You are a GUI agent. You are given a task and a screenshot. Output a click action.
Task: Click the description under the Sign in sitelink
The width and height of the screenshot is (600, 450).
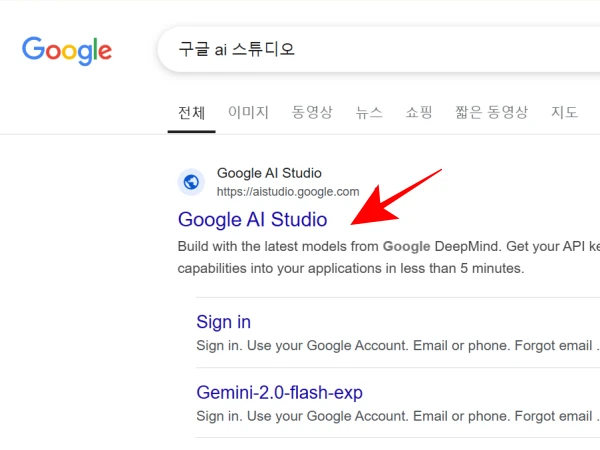[398, 346]
